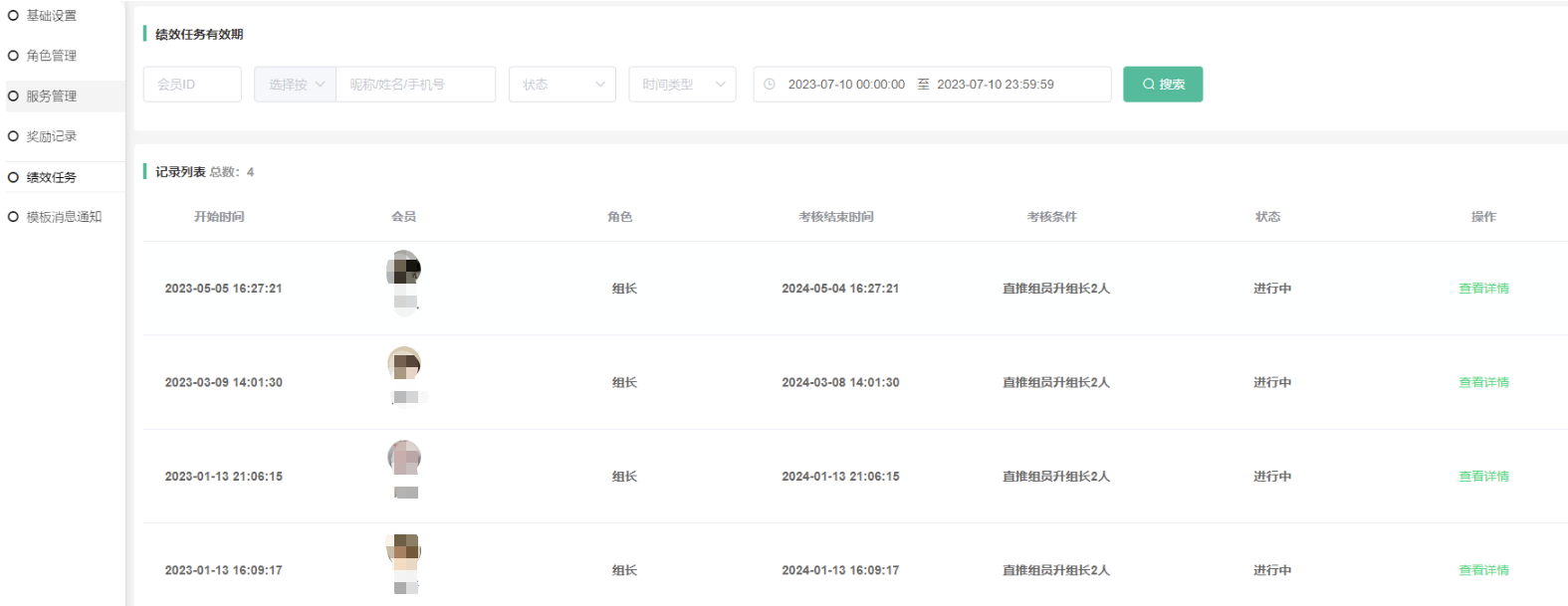Click the 昵称/姓名/手机号 search field

click(x=415, y=85)
